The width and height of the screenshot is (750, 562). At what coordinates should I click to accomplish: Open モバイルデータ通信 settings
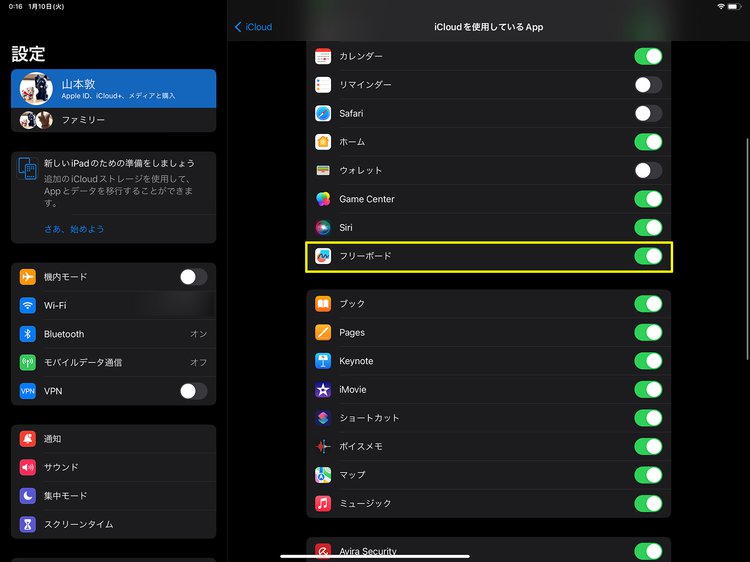tap(113, 363)
